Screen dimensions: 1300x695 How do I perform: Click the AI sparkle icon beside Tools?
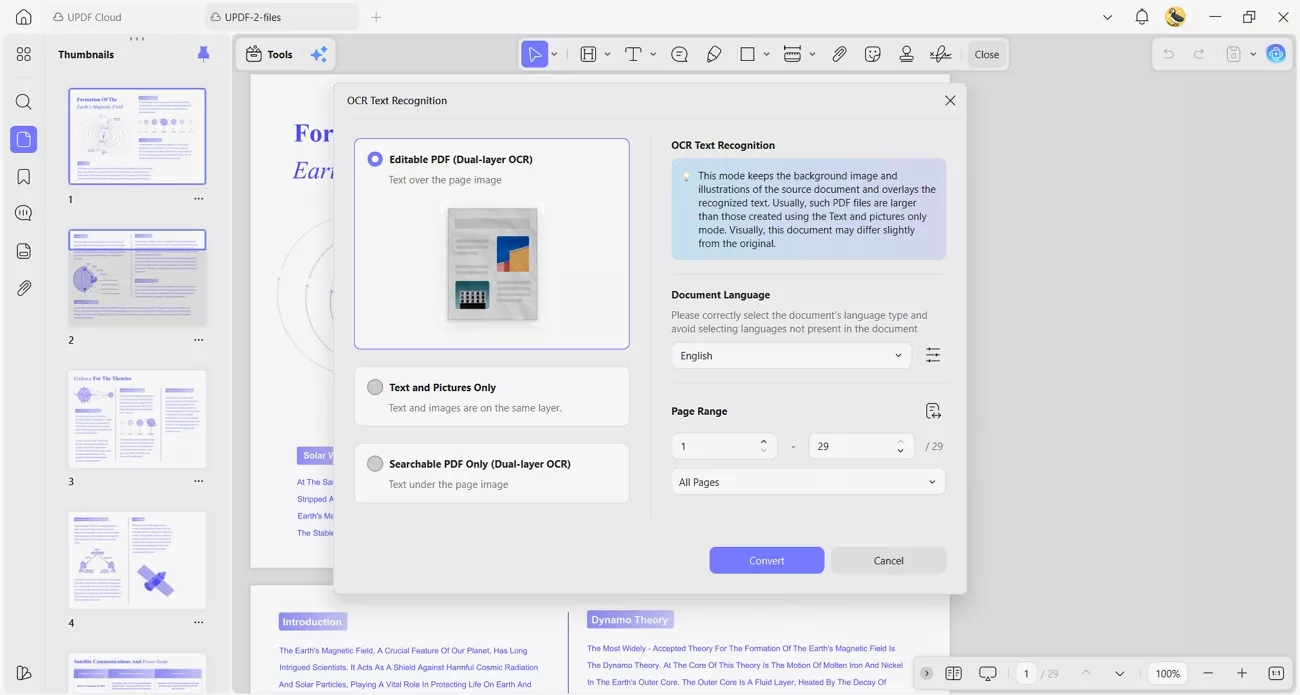[x=319, y=55]
